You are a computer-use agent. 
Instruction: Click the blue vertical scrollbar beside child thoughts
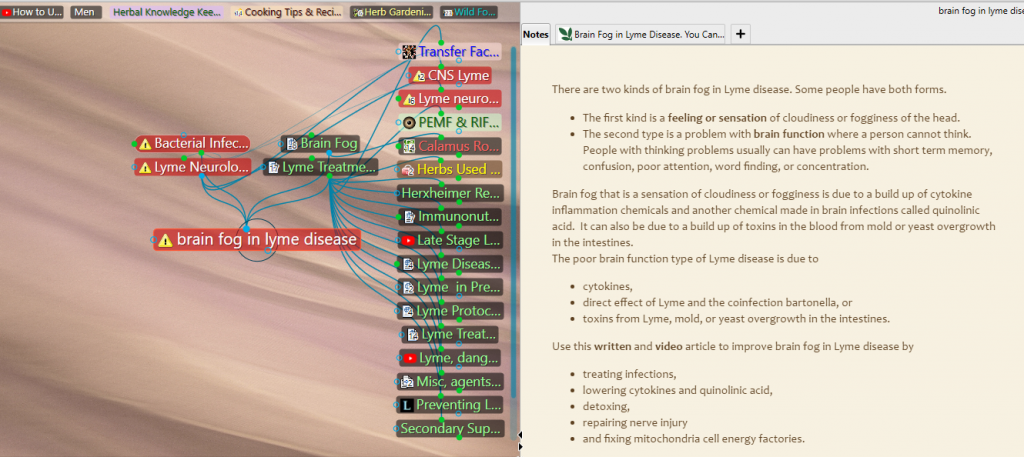tap(513, 222)
